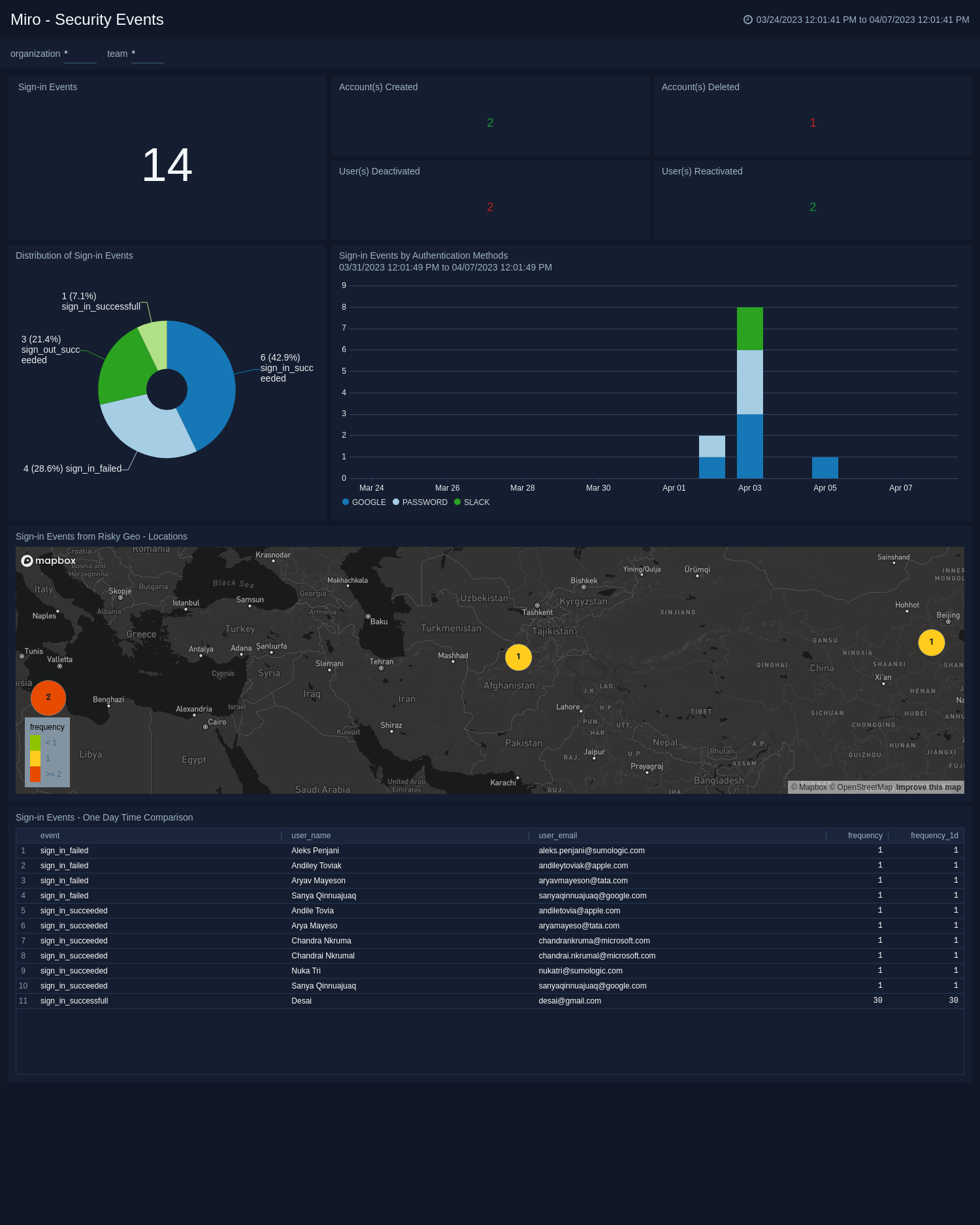Sort table by user_email column header
This screenshot has height=1225, width=980.
558,836
